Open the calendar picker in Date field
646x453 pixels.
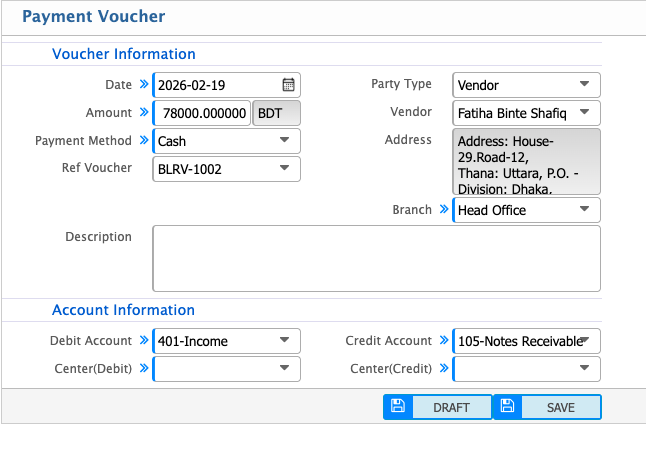(x=288, y=85)
